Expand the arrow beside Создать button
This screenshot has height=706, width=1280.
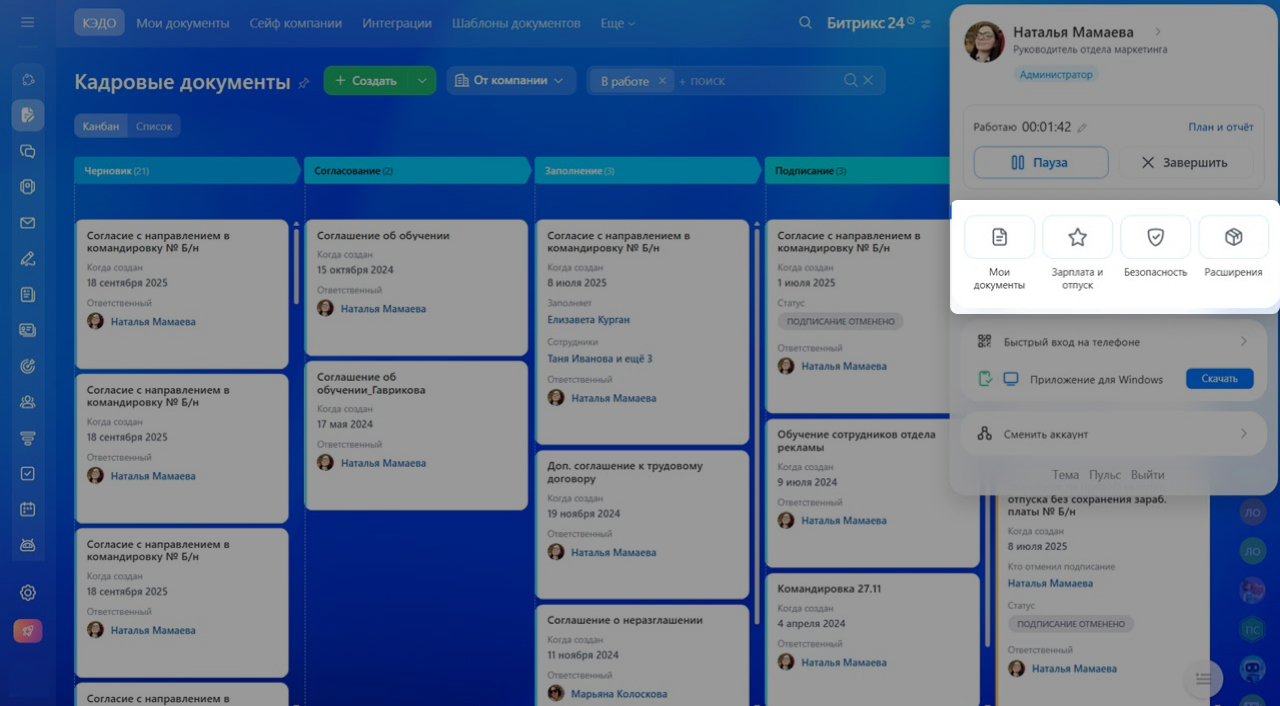[422, 81]
